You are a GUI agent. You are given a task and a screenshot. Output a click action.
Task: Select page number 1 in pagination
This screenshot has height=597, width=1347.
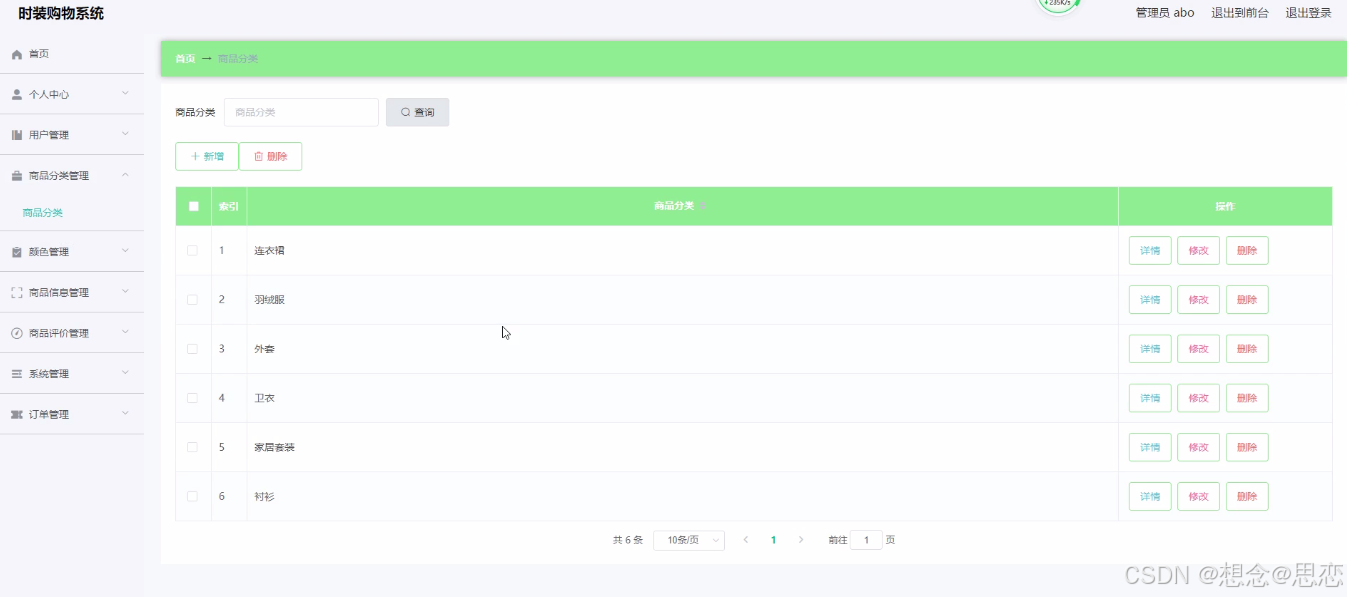(773, 540)
